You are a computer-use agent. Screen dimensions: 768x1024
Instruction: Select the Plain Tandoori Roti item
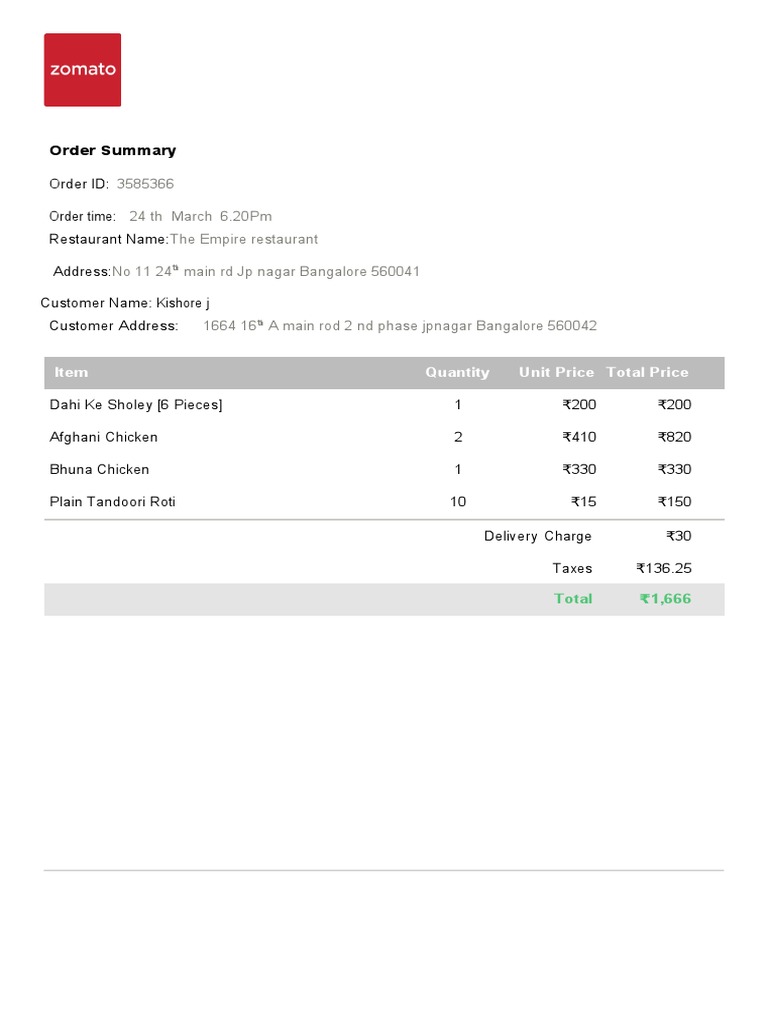[x=113, y=502]
